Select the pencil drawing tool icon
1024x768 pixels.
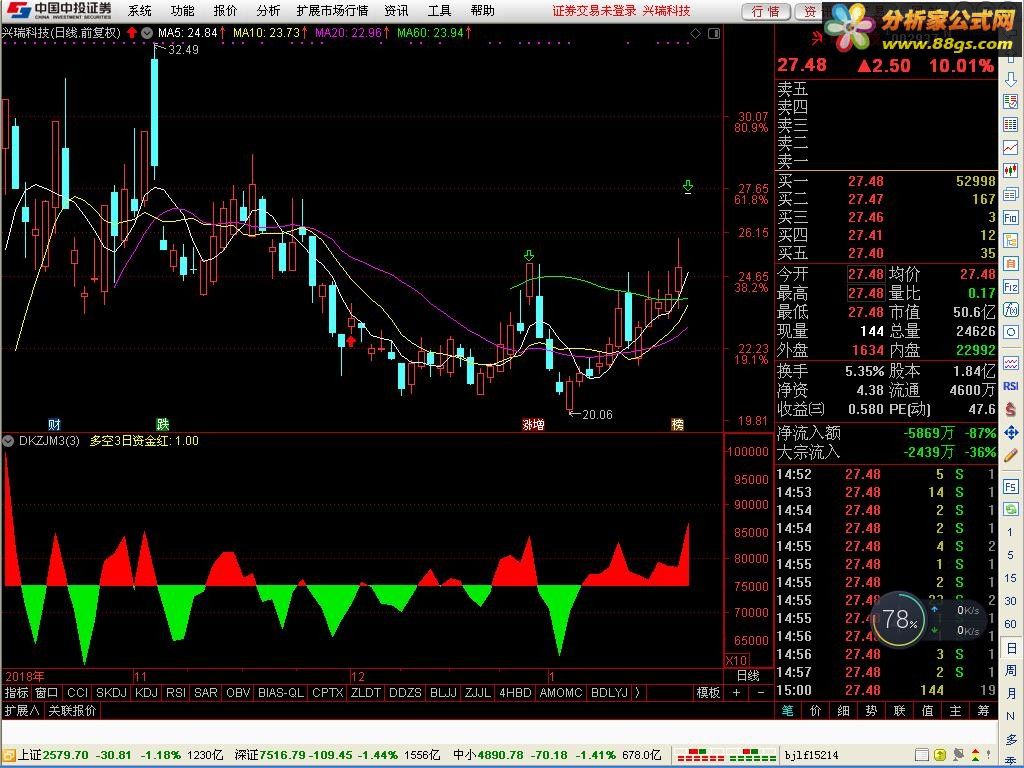coord(1010,455)
